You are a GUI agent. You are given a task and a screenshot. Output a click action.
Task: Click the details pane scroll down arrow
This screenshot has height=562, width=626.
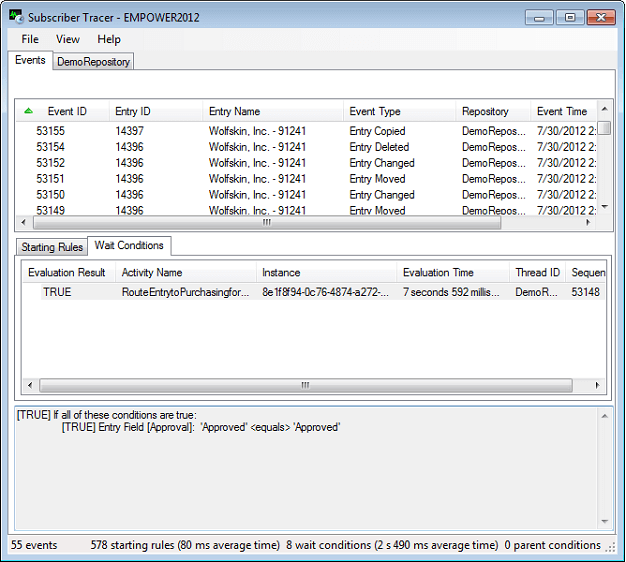click(604, 521)
